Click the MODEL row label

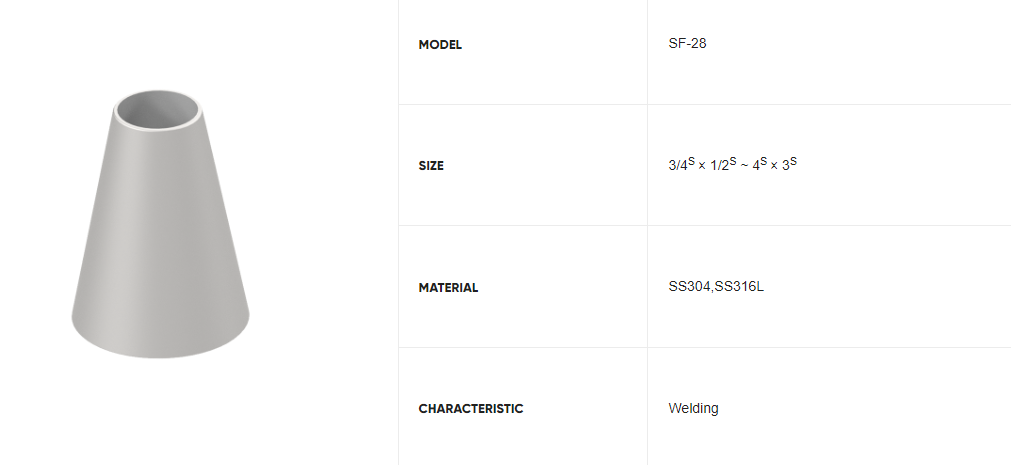(x=440, y=45)
